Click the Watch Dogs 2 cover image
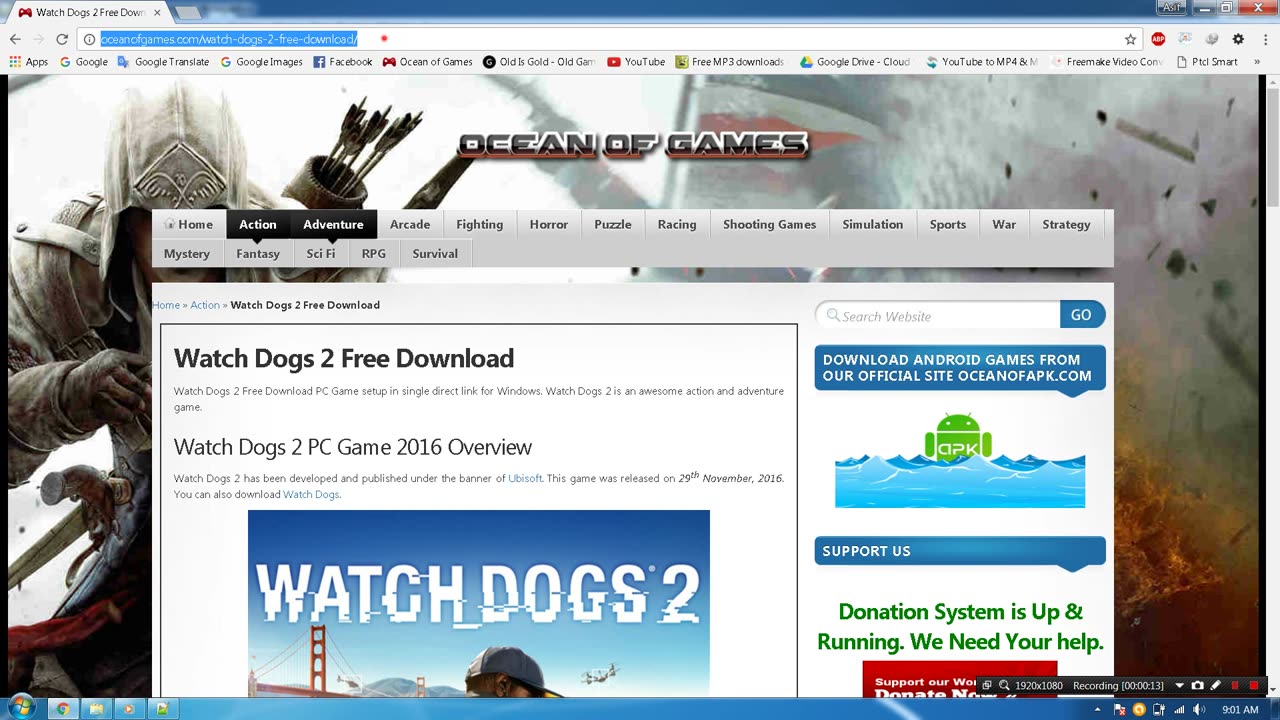1280x720 pixels. coord(479,604)
